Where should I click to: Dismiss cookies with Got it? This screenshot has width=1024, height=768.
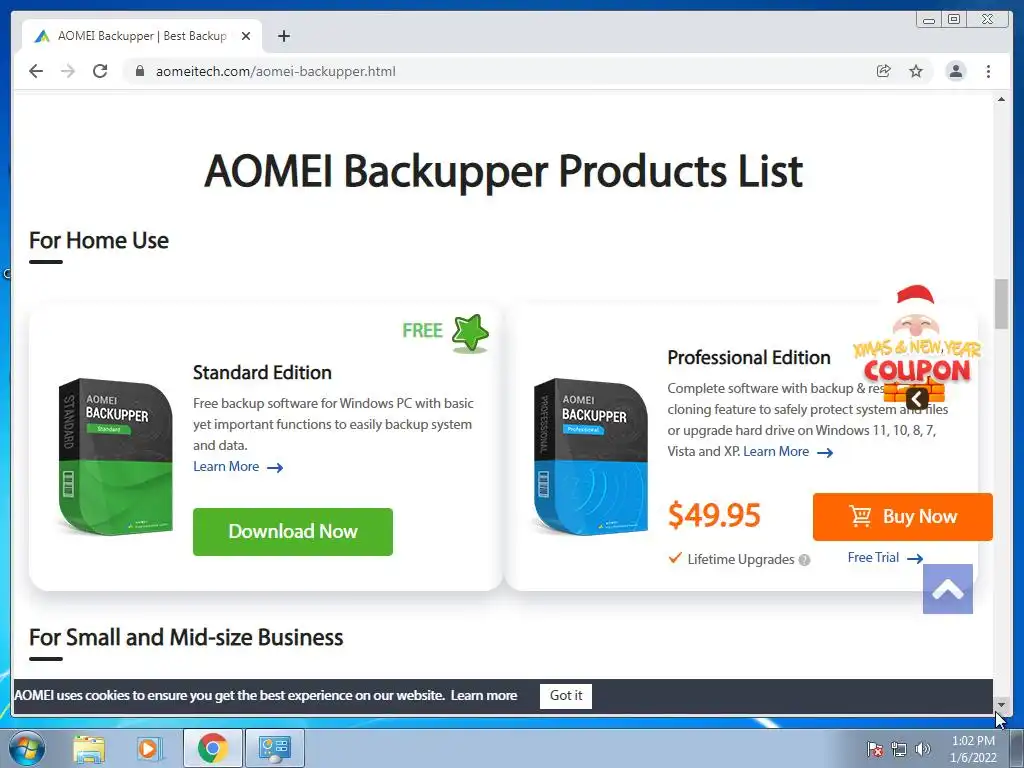[x=566, y=696]
